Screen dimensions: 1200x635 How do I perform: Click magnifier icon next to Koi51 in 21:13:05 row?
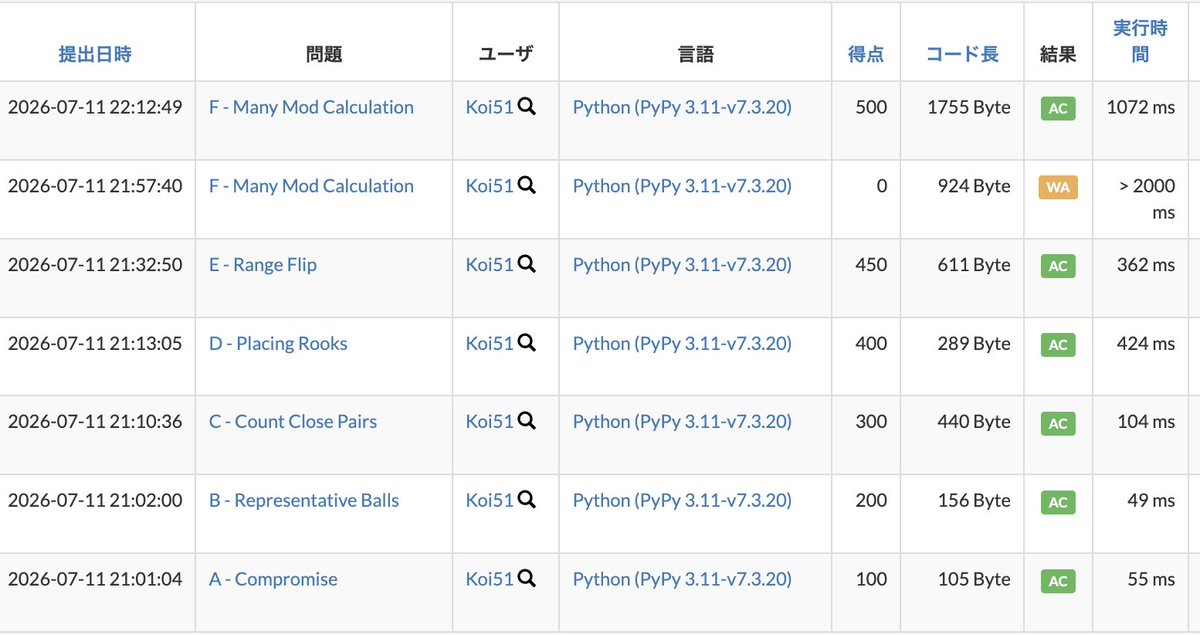[527, 343]
